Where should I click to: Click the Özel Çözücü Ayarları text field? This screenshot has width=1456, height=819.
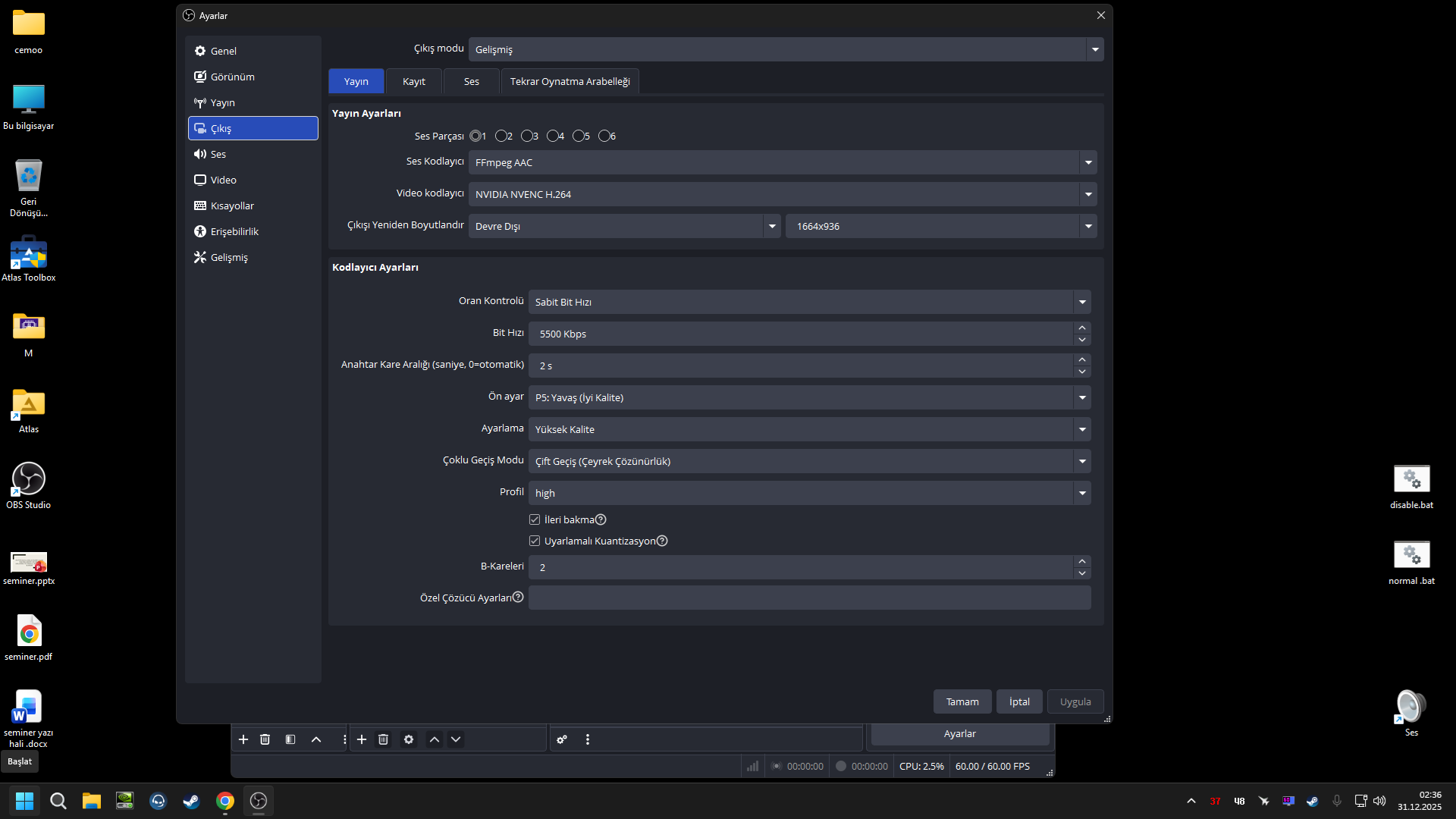809,598
